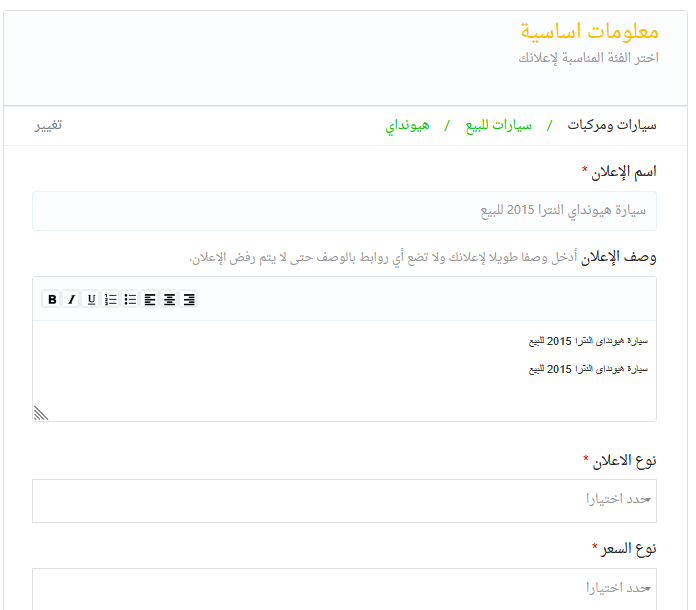The image size is (696, 610).
Task: Select first description line سيارة هيونداى النترا
Action: 588,341
